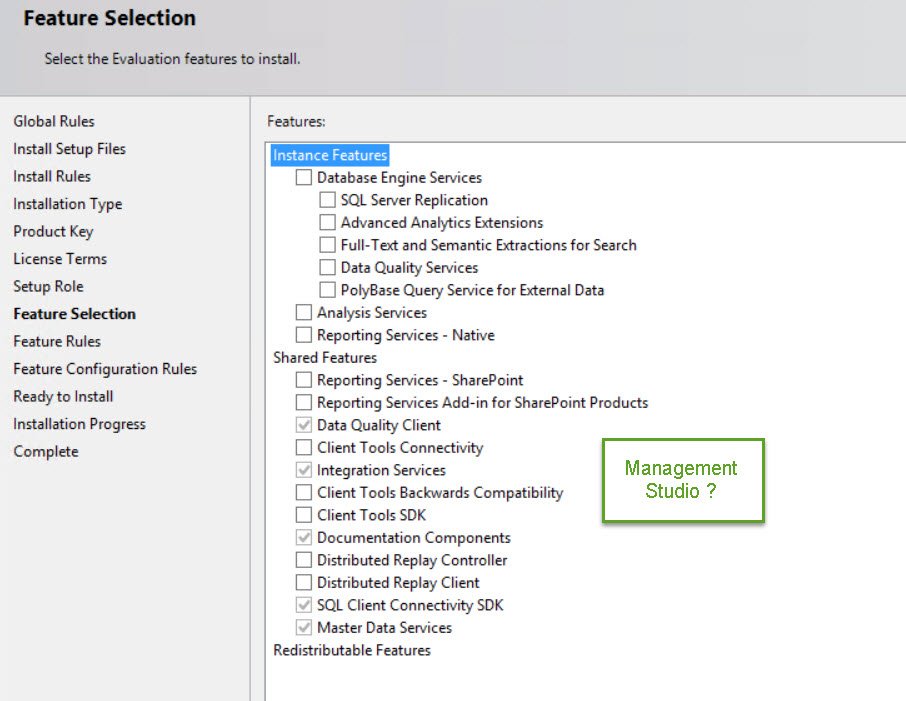Check the Analysis Services checkbox
The image size is (906, 701).
point(304,312)
